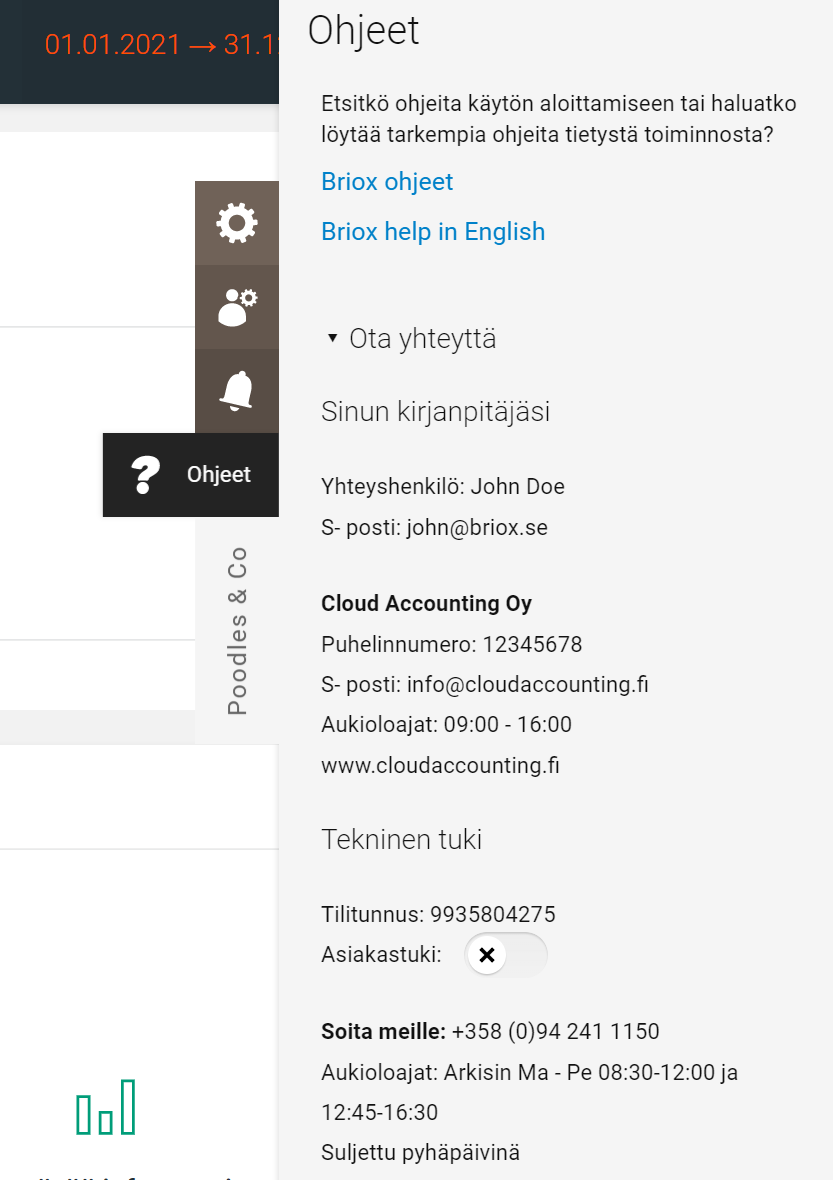This screenshot has height=1180, width=833.
Task: Click the fiscal period date 01.01.2021
Action: point(112,44)
